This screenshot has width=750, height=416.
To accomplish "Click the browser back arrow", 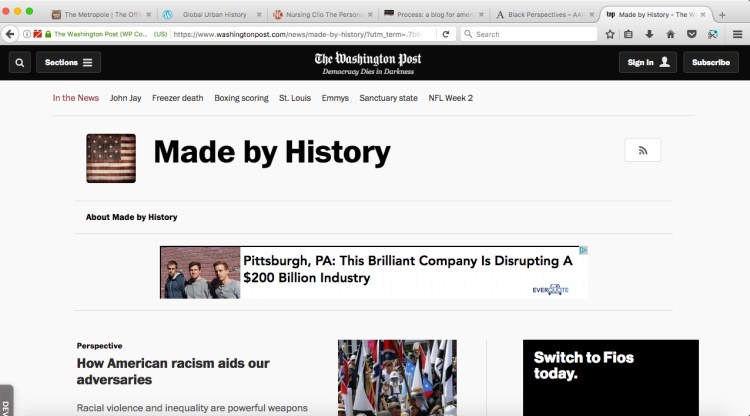I will (x=10, y=34).
